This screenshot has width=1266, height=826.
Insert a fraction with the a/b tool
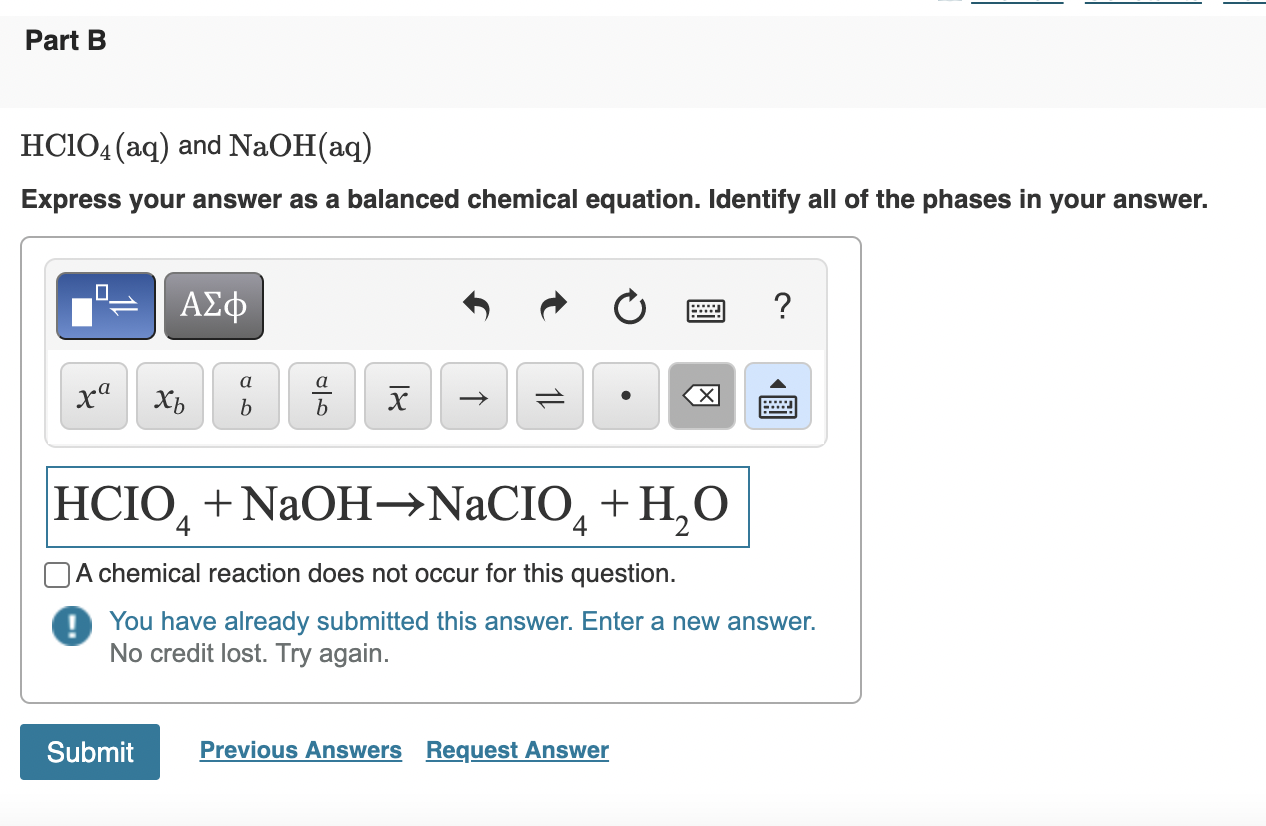pyautogui.click(x=321, y=396)
